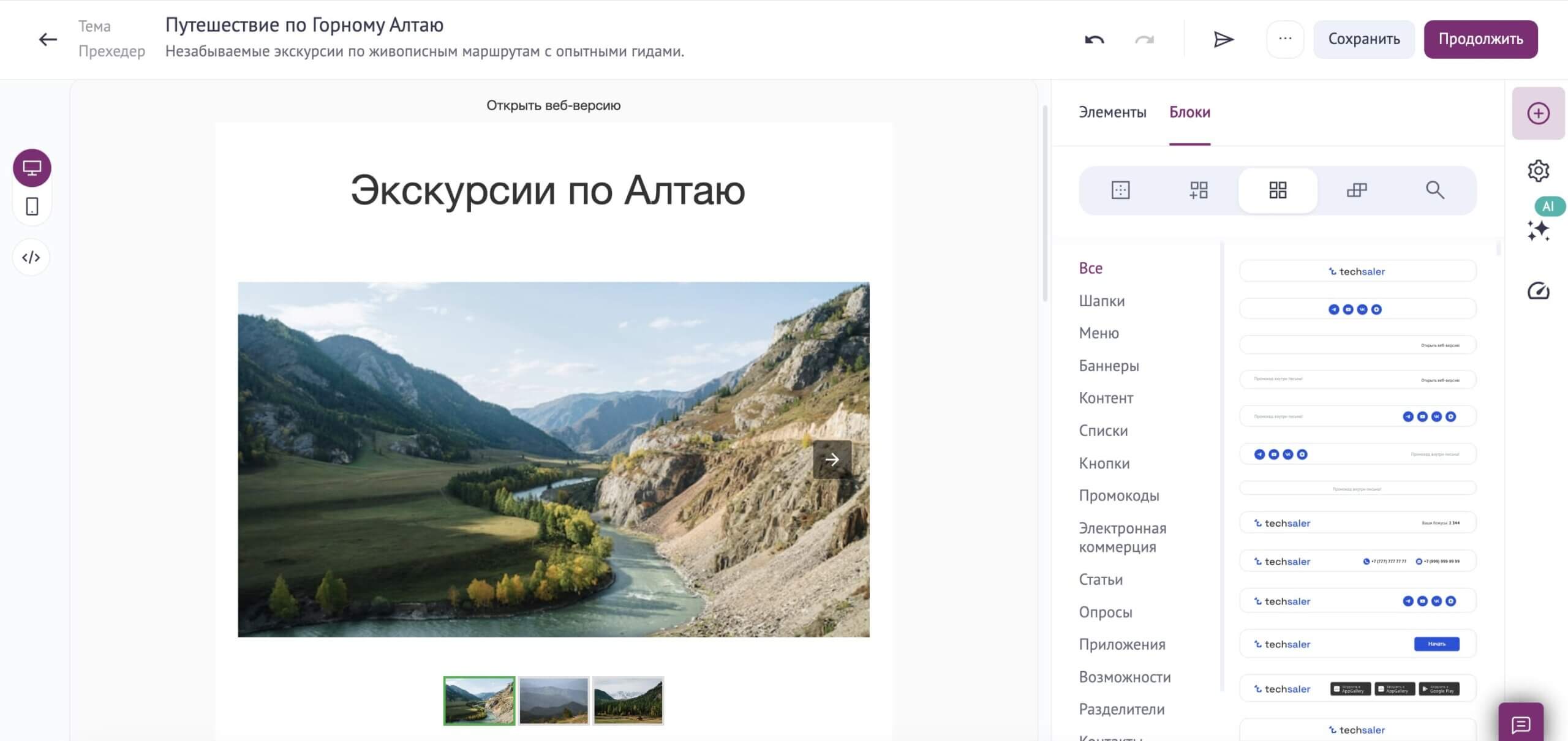1568x741 pixels.
Task: Select the overlapping blocks icon
Action: click(x=1357, y=190)
